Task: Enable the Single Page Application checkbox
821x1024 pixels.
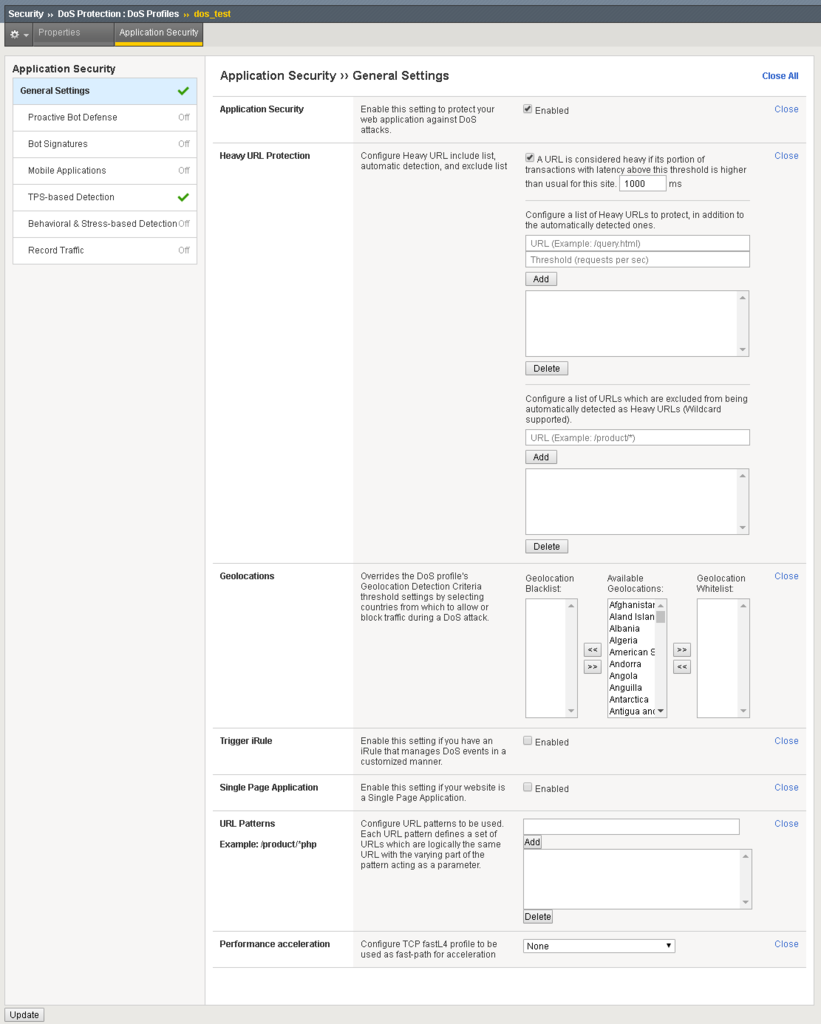Action: [x=528, y=787]
